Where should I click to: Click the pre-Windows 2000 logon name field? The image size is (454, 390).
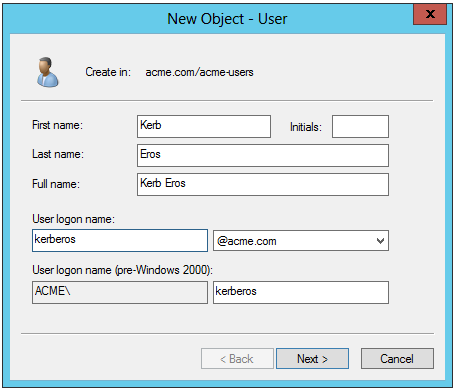click(x=301, y=292)
